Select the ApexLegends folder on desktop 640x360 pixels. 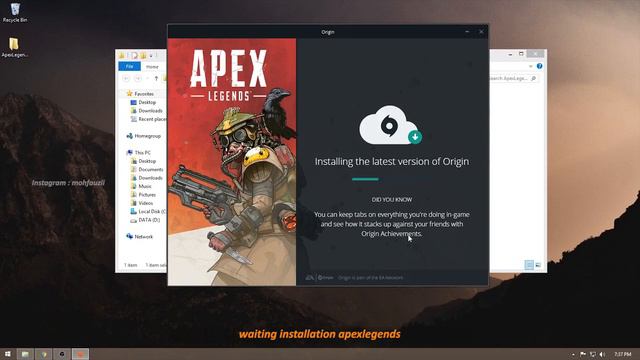coord(14,47)
